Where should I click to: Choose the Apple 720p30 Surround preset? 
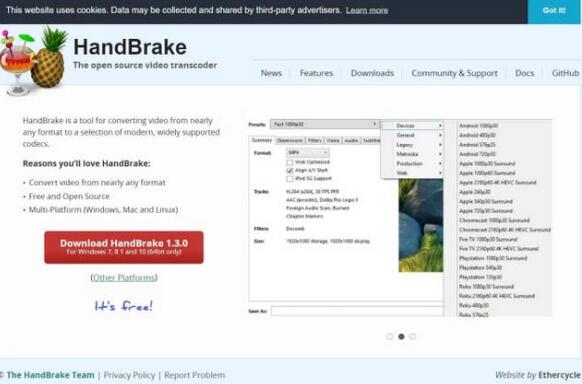point(485,211)
